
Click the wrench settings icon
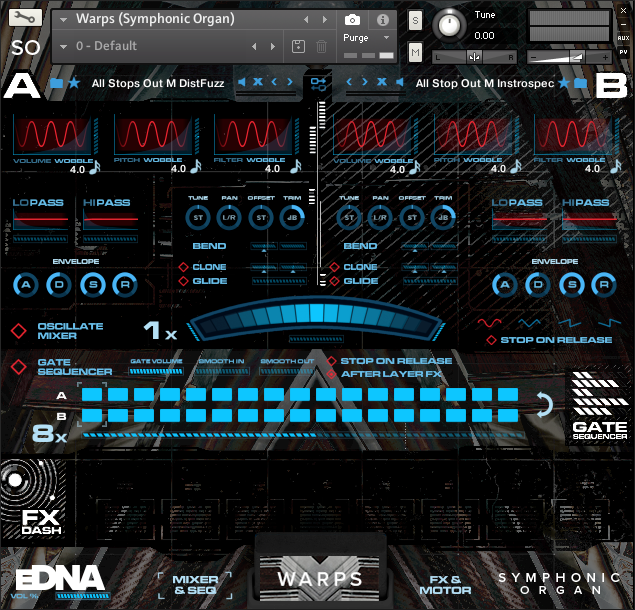(25, 18)
